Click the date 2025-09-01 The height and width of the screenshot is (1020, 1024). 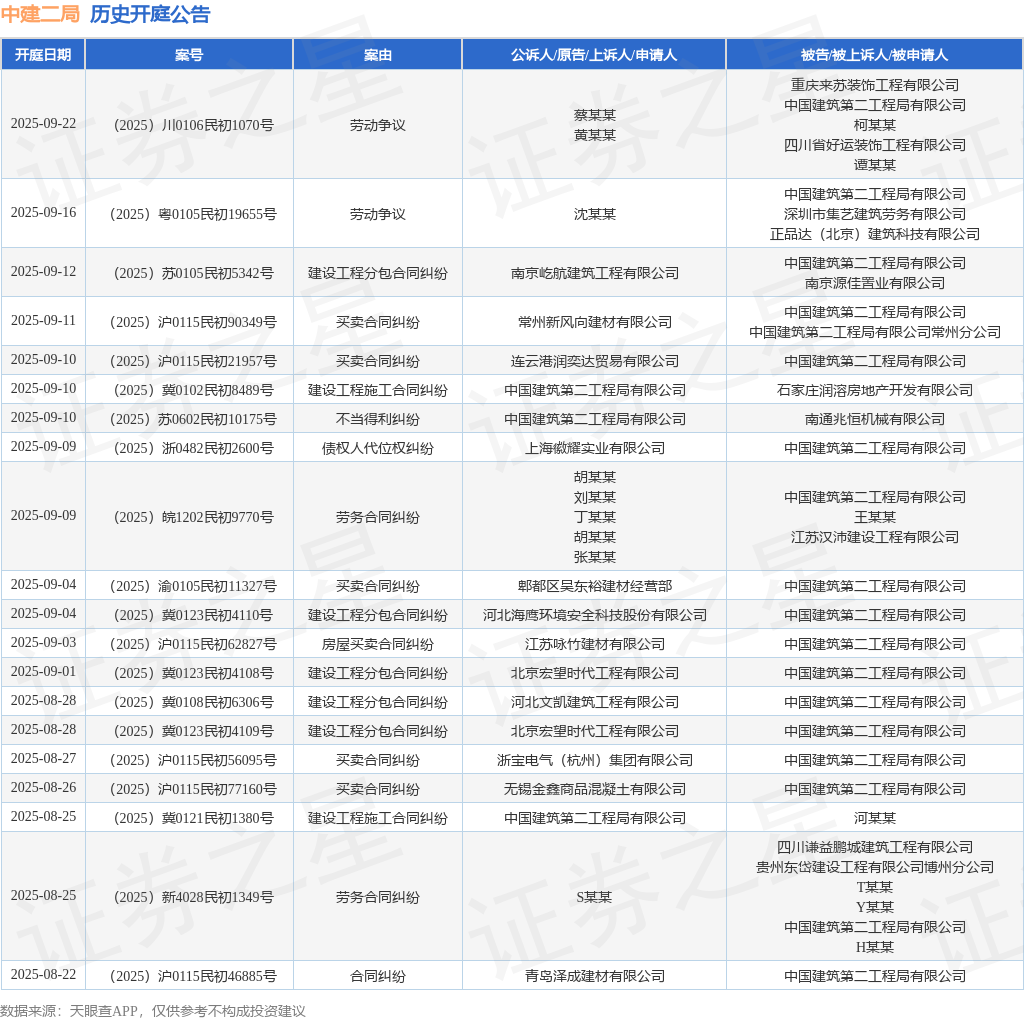click(x=43, y=672)
